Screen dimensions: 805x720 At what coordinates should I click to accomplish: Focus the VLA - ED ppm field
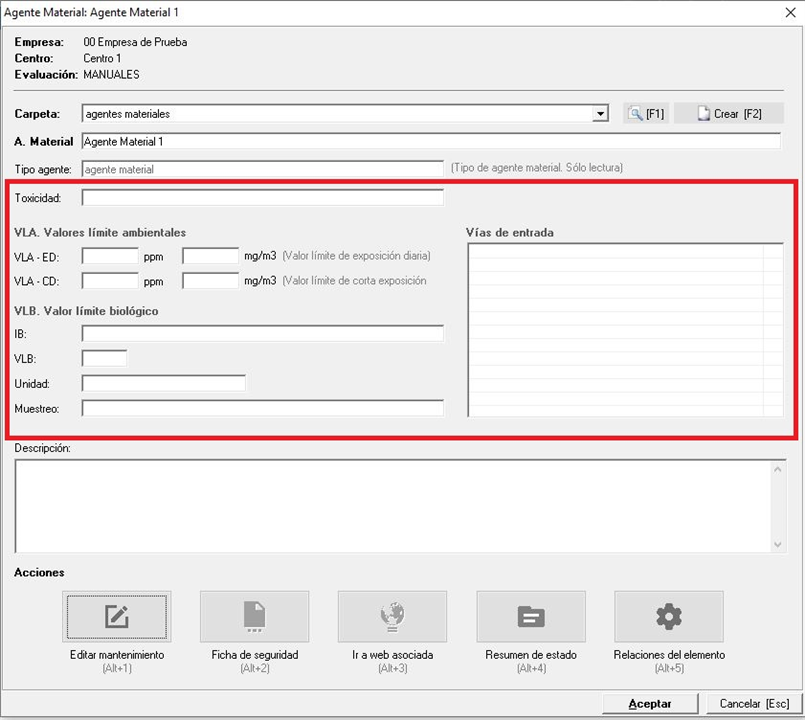(x=110, y=256)
